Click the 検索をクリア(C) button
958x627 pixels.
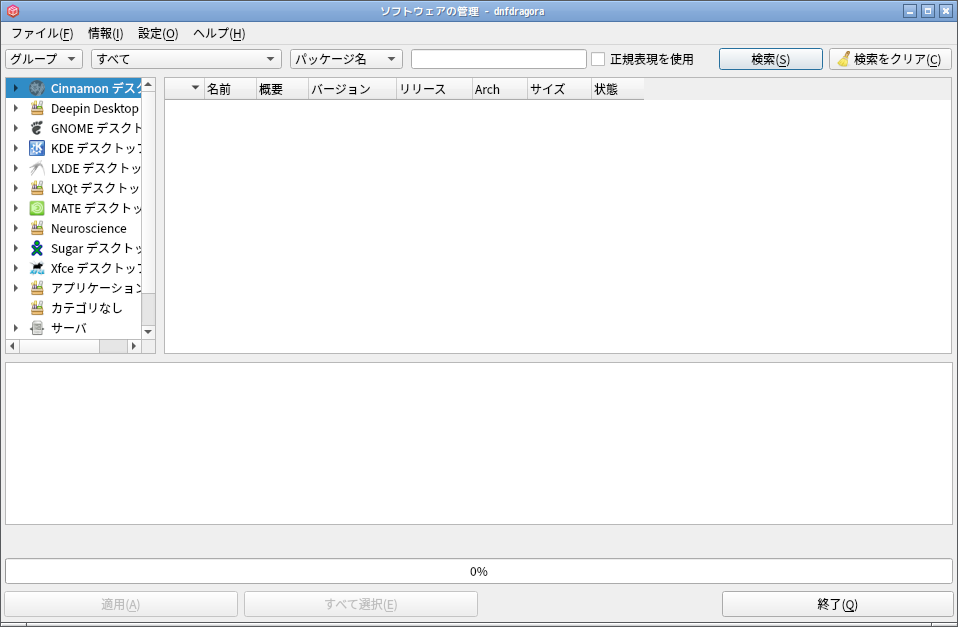890,59
